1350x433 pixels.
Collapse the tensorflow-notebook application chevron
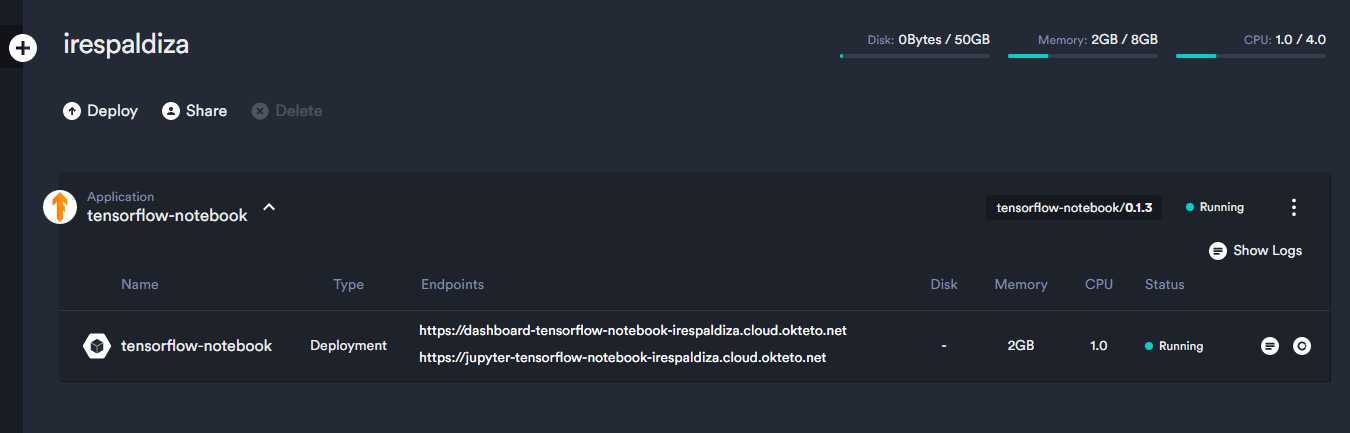coord(268,207)
